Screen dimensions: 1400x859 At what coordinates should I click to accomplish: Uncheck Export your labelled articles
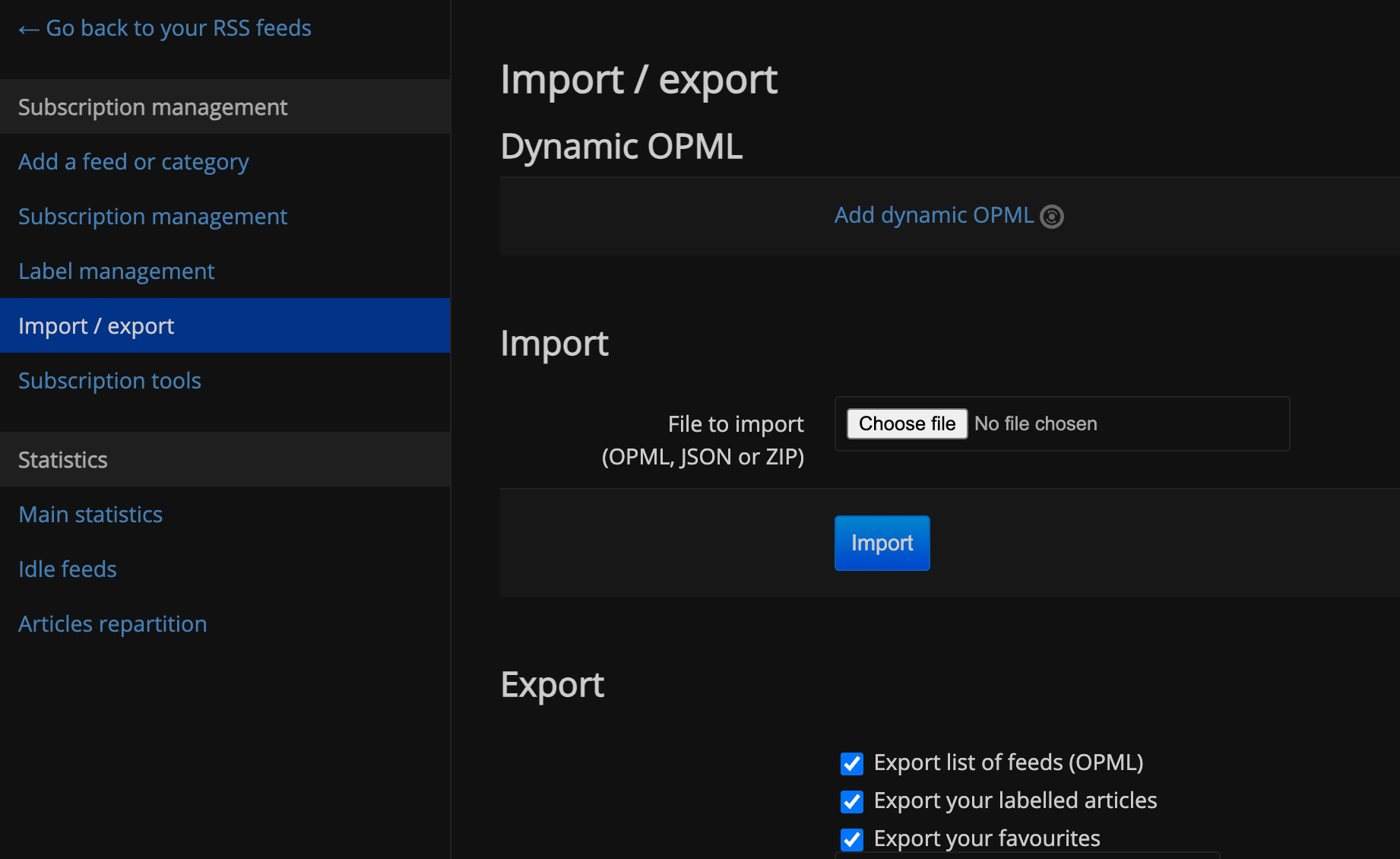852,801
